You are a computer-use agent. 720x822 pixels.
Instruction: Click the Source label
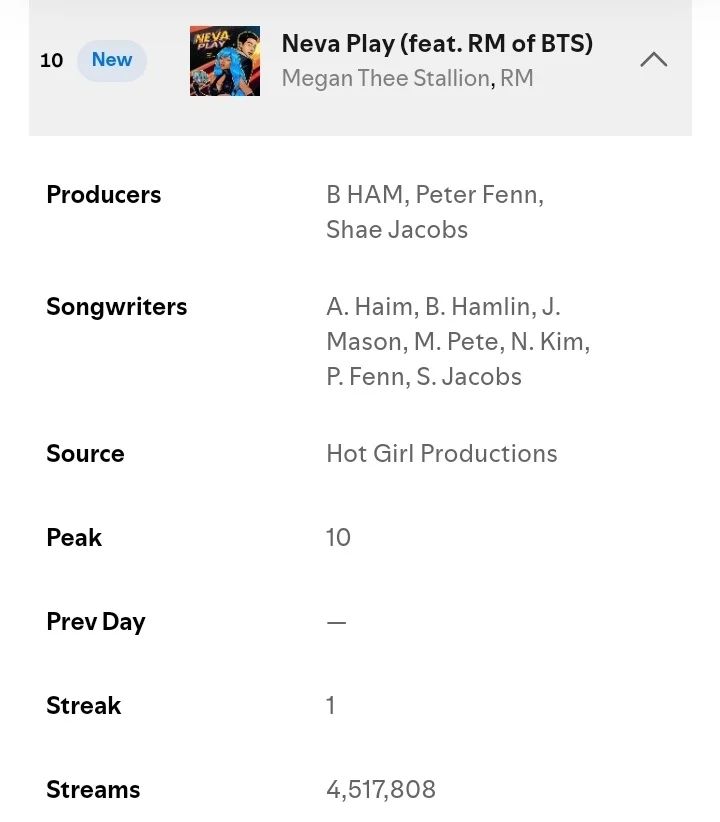point(85,453)
